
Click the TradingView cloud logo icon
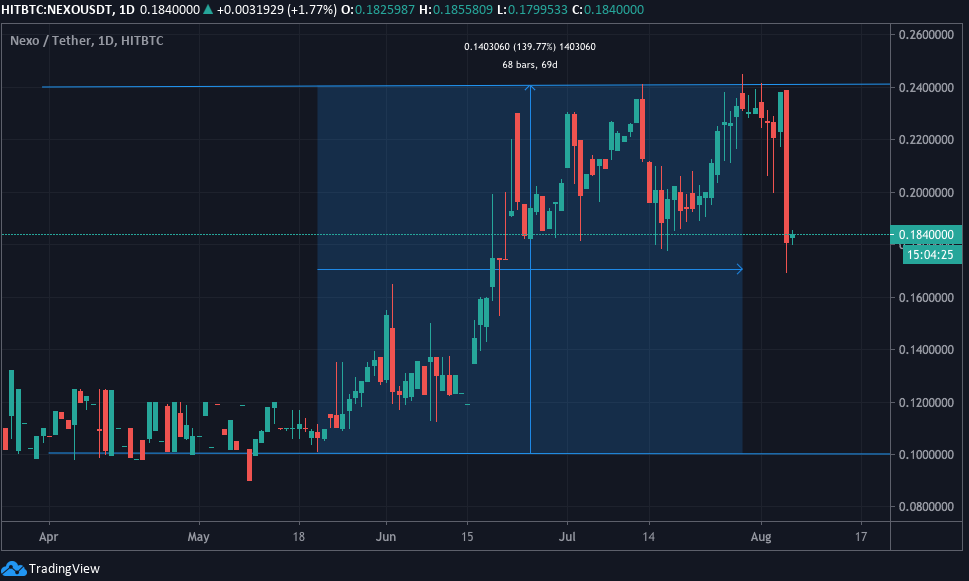[x=15, y=568]
